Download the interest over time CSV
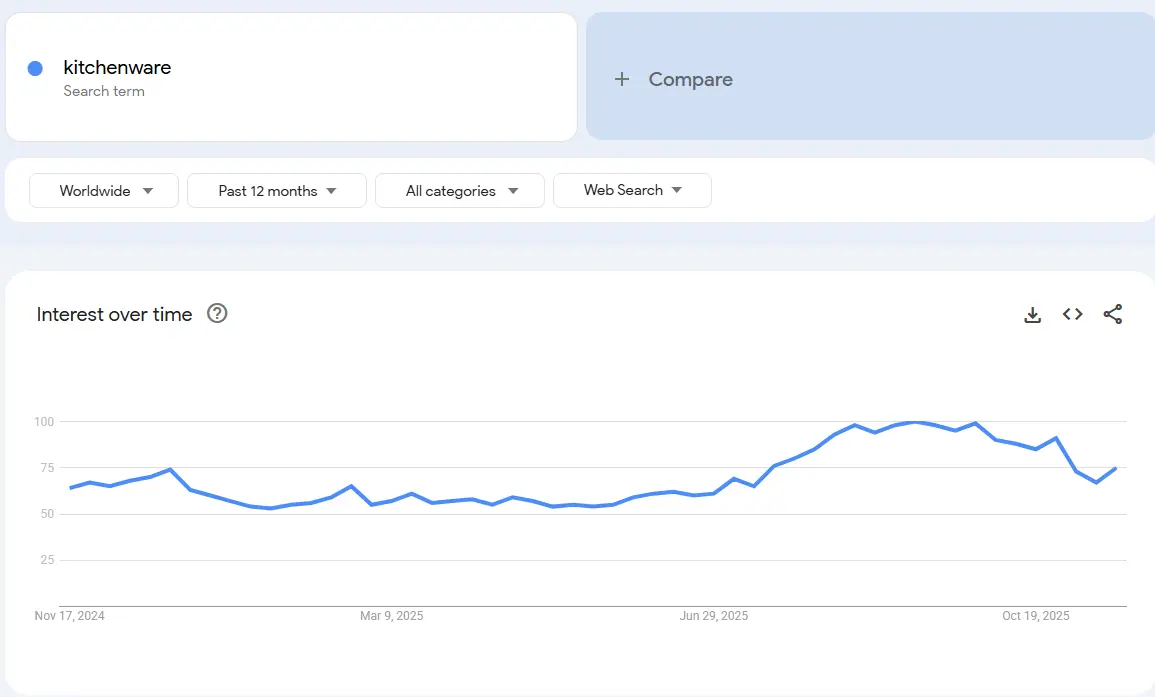This screenshot has width=1155, height=697. click(x=1033, y=315)
